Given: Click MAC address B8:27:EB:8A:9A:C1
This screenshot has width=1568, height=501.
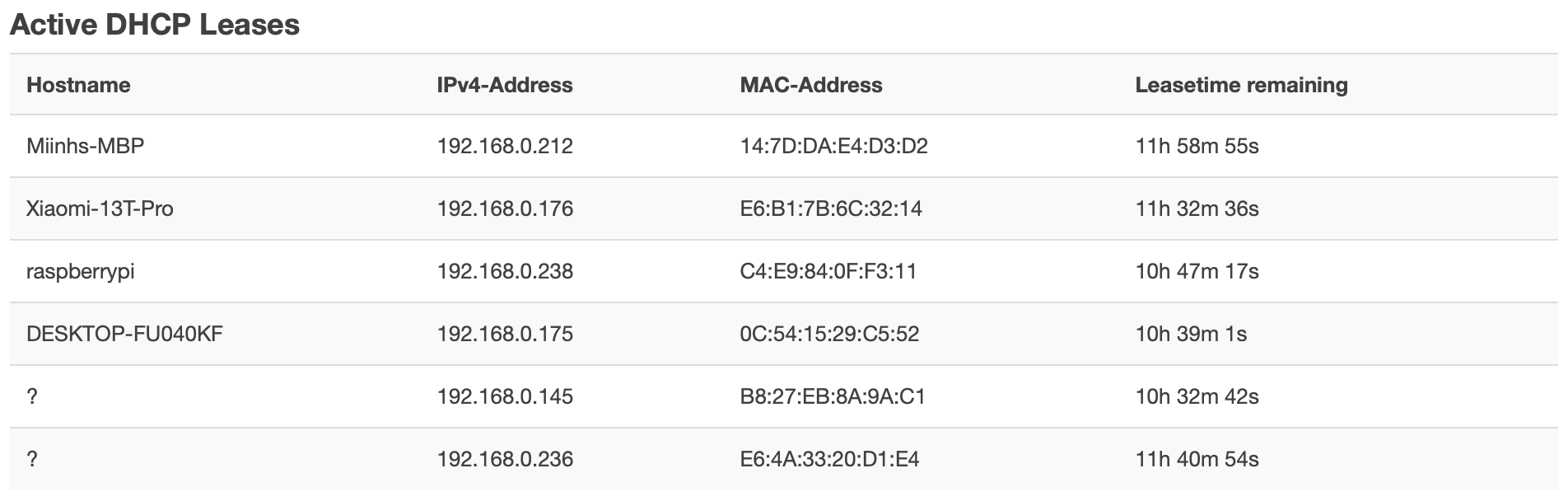Looking at the screenshot, I should pyautogui.click(x=832, y=396).
